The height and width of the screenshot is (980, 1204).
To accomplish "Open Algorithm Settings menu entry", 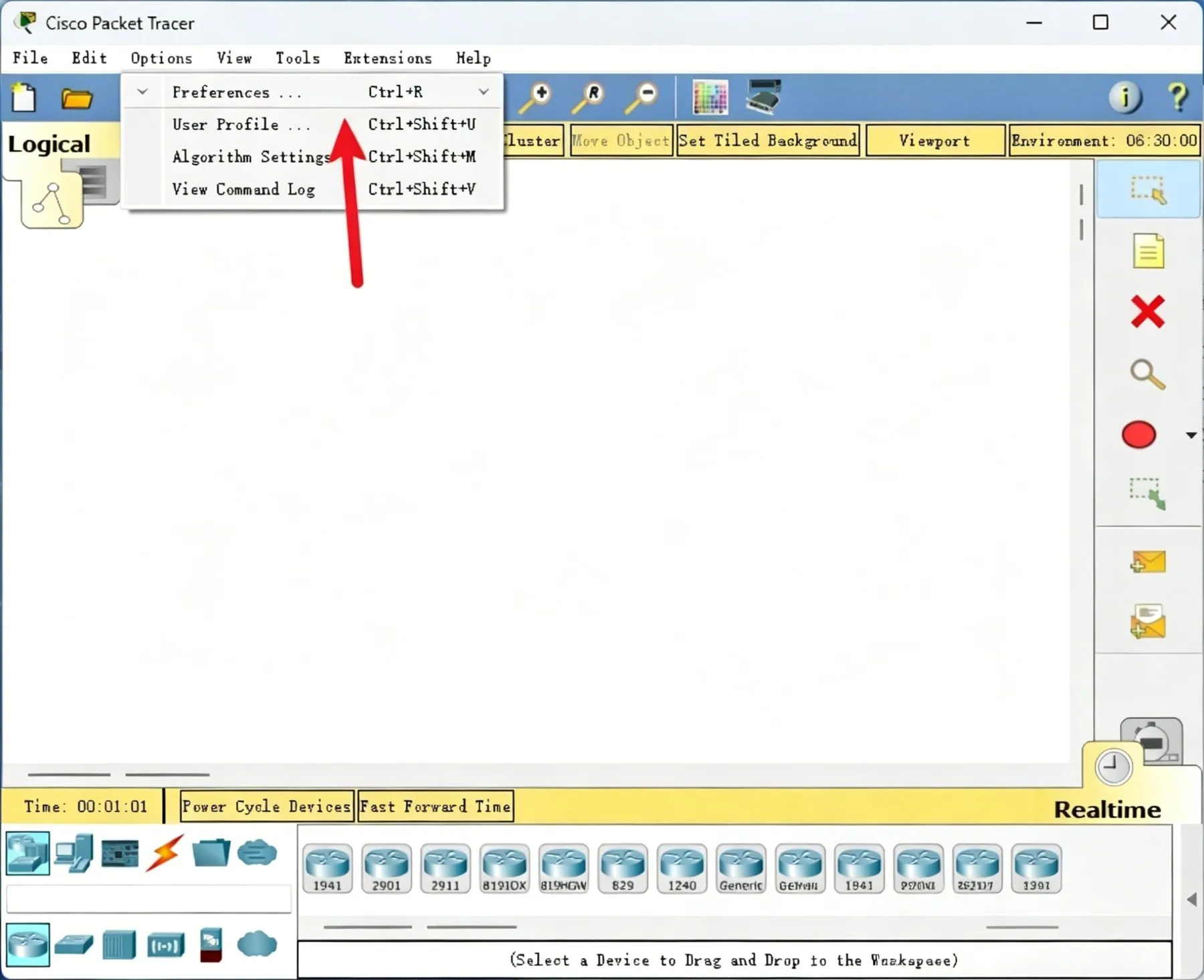I will (313, 157).
